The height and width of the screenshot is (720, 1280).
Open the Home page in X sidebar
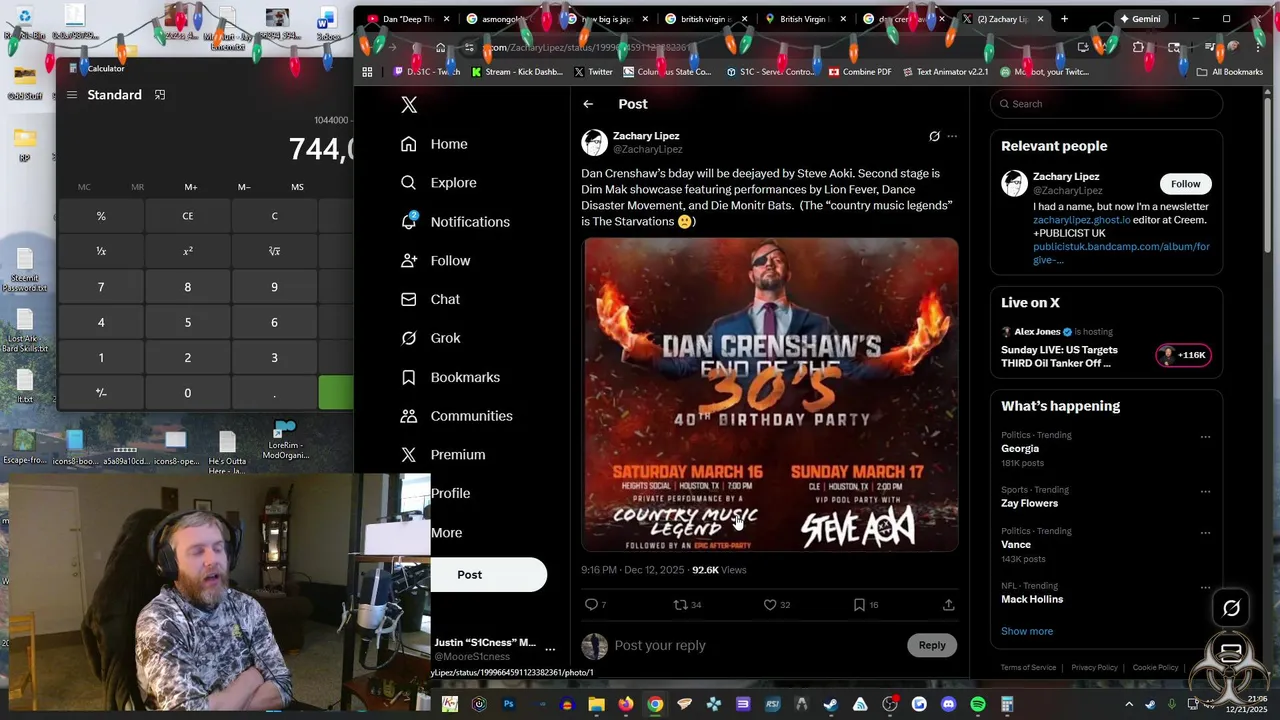tap(434, 144)
